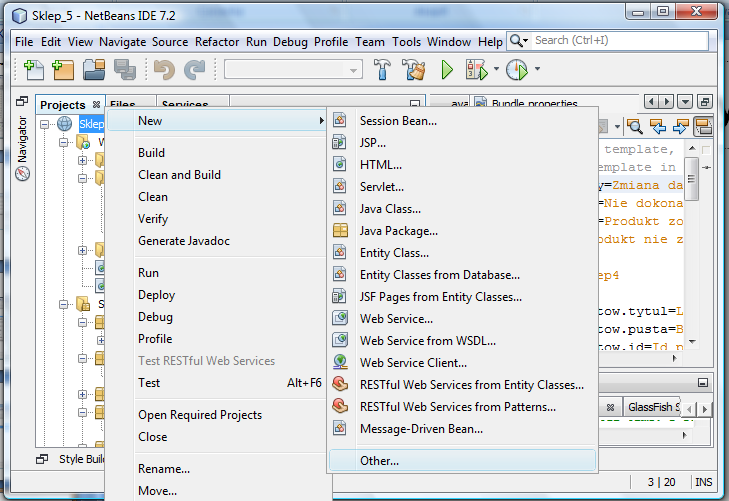Click the Toggle Highlight Search icon
The height and width of the screenshot is (501, 729).
[703, 126]
